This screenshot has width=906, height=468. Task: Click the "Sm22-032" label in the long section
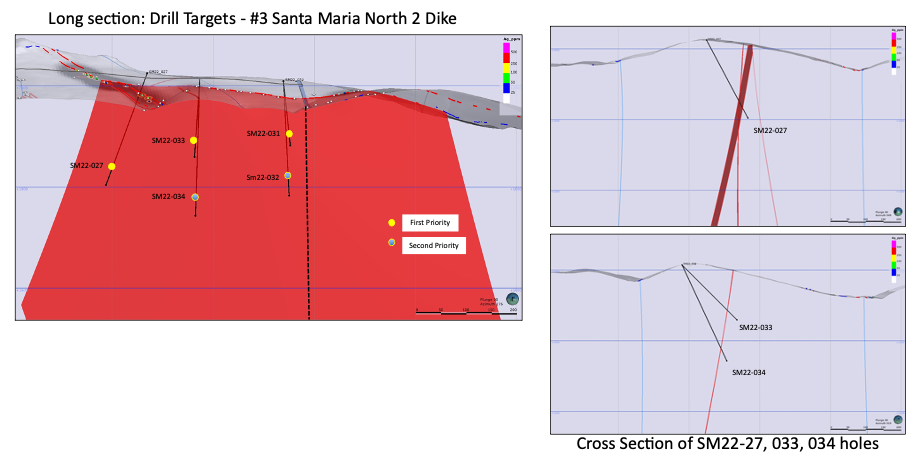click(263, 177)
